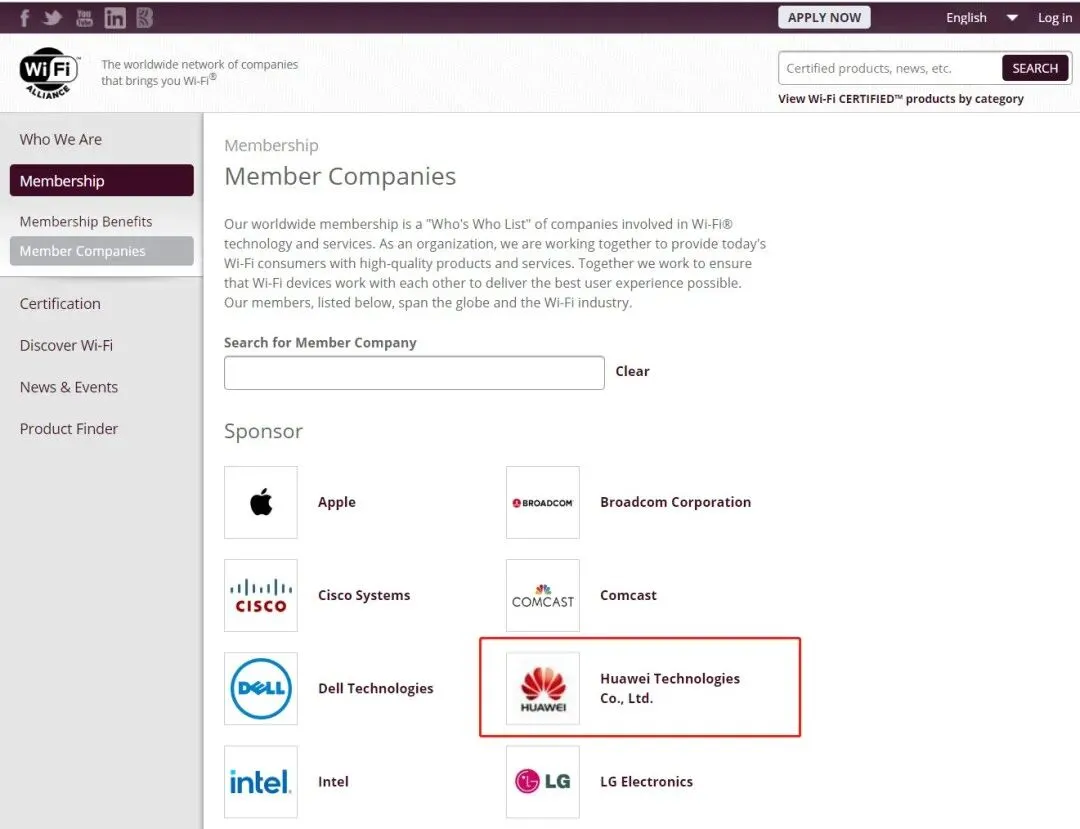The image size is (1080, 829).
Task: Open View Wi-Fi CERTIFIED products by category
Action: 901,99
